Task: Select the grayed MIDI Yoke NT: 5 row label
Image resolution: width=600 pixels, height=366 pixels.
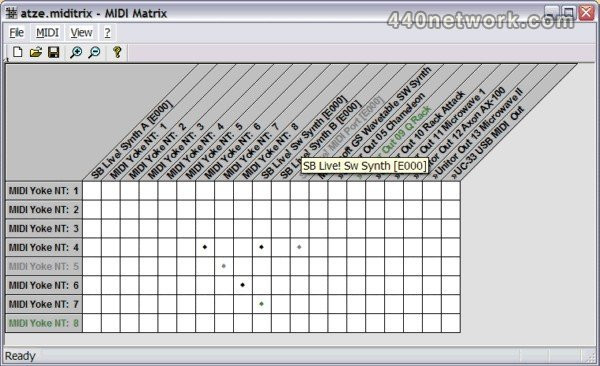Action: point(44,266)
